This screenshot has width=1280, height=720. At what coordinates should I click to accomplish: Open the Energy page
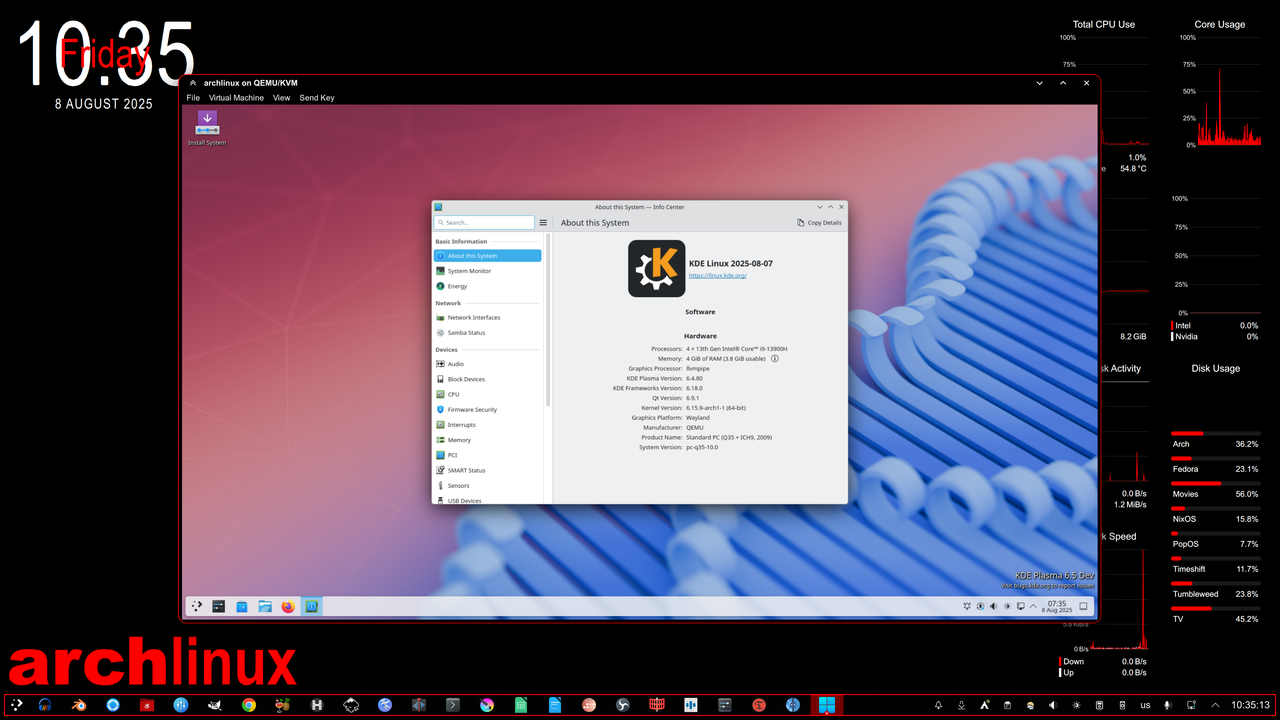(x=488, y=286)
